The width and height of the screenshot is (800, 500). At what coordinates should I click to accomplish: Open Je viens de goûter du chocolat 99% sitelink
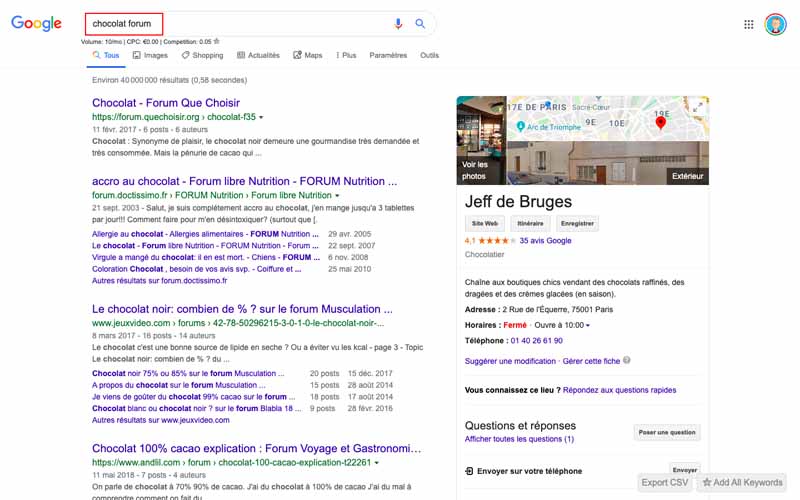(x=193, y=396)
